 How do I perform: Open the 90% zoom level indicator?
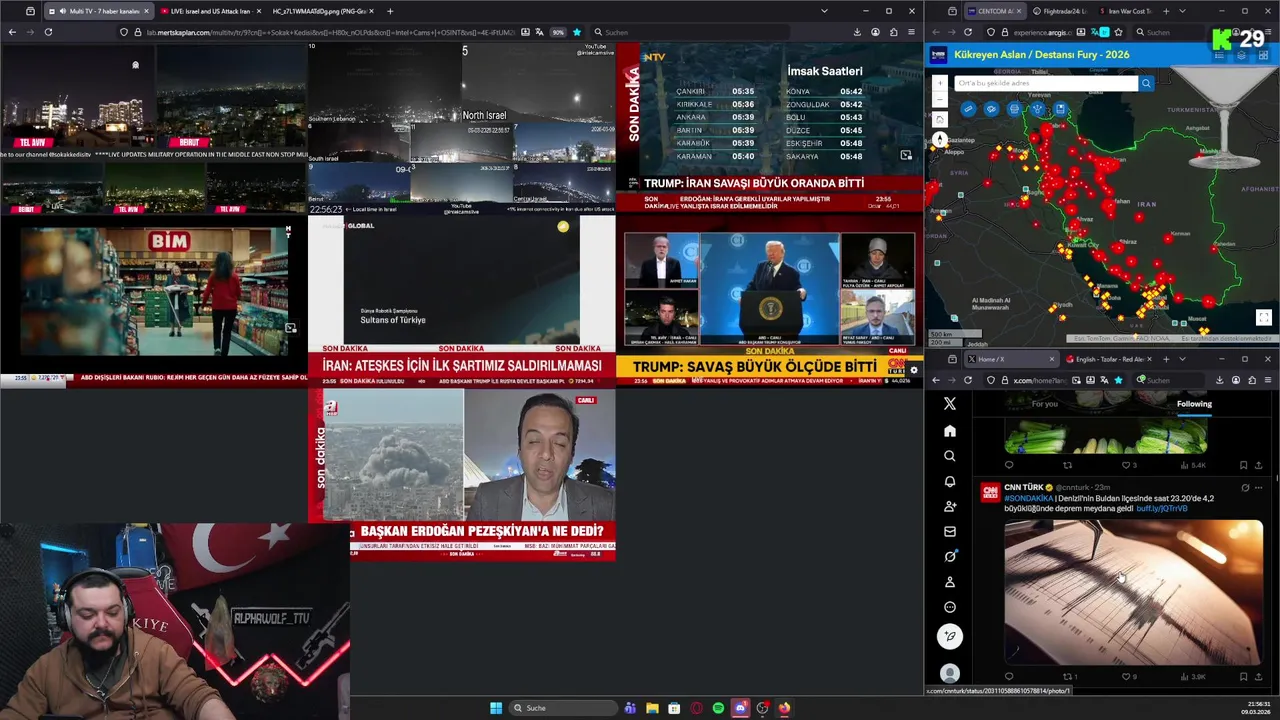point(558,32)
